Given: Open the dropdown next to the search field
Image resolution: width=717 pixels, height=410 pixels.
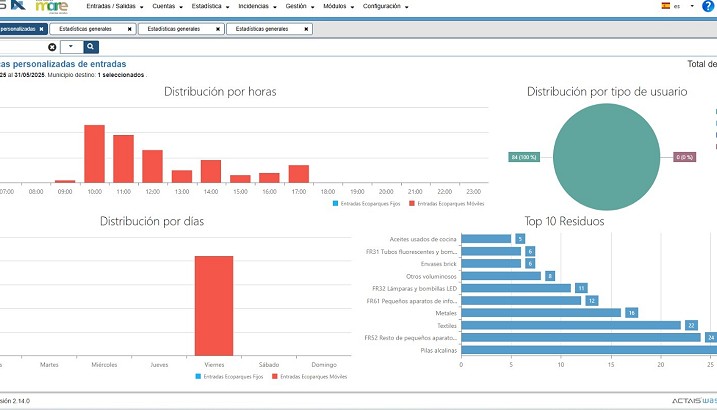Looking at the screenshot, I should [x=73, y=47].
